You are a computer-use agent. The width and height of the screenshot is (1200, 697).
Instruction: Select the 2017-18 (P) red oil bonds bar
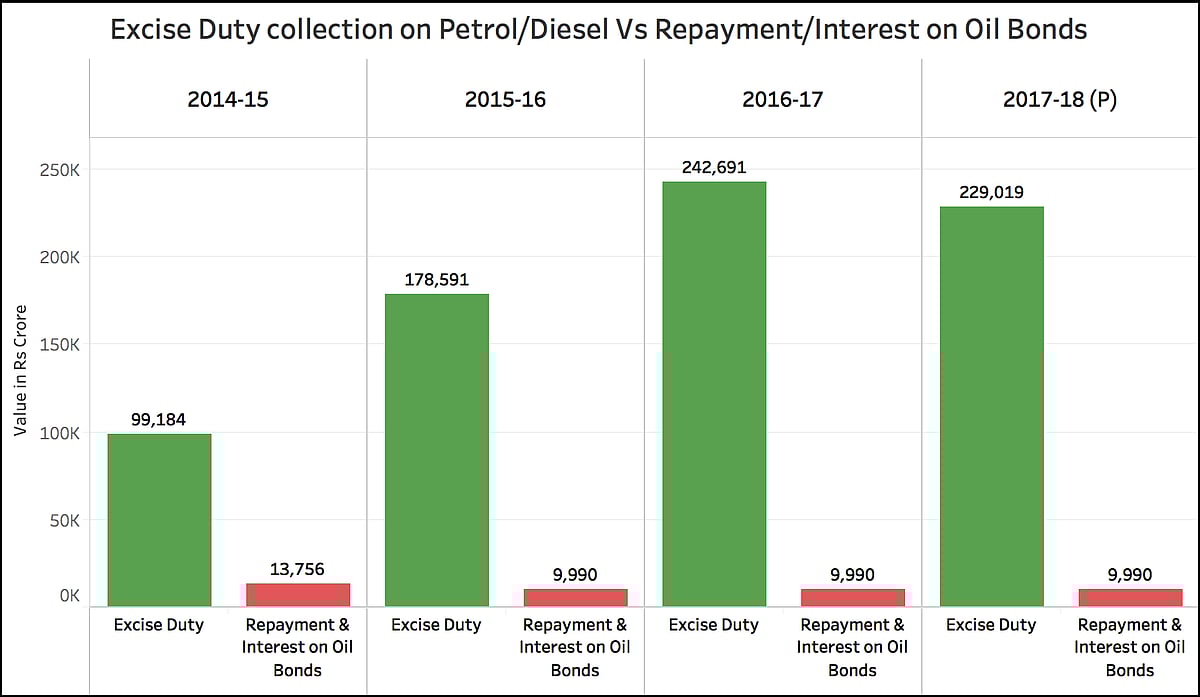pos(1131,598)
